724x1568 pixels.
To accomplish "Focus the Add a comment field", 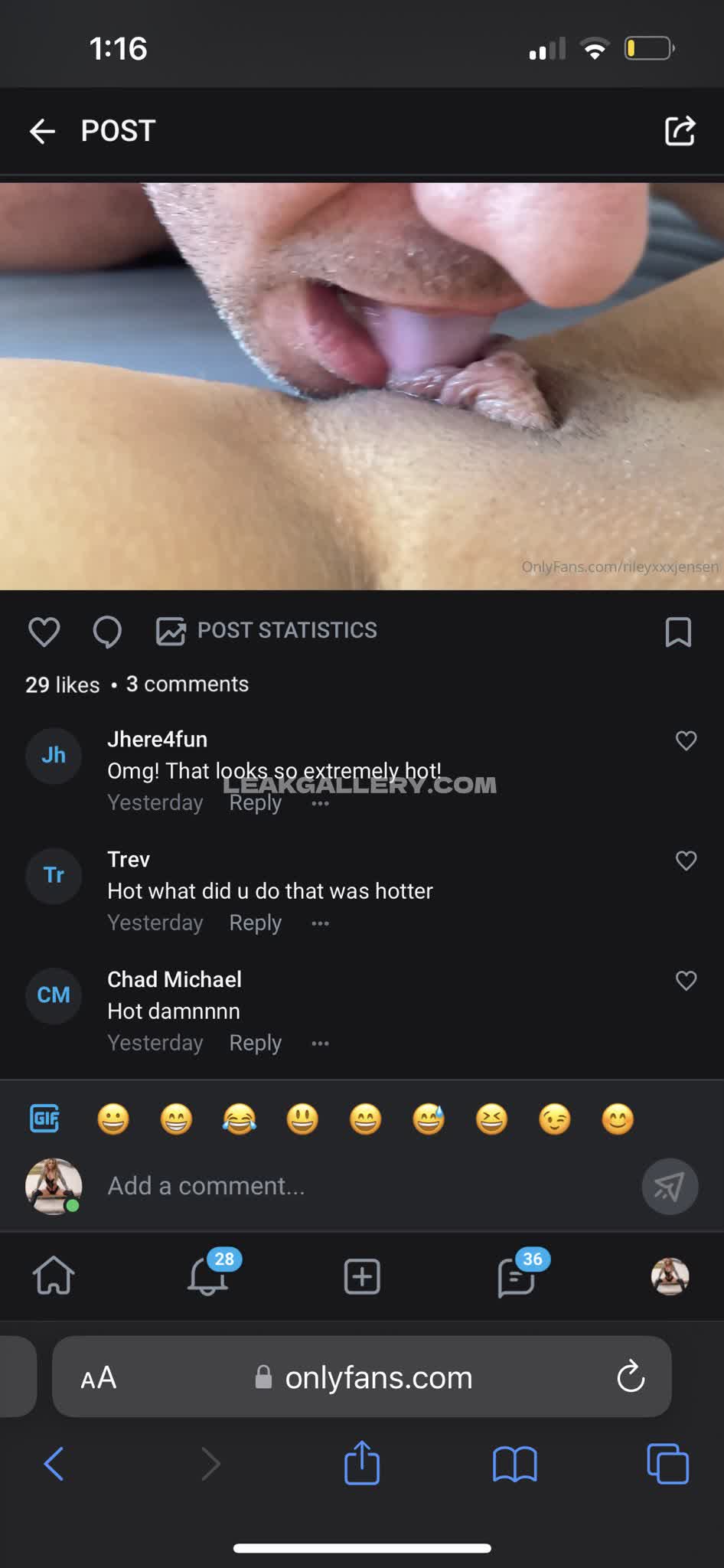I will point(360,1186).
